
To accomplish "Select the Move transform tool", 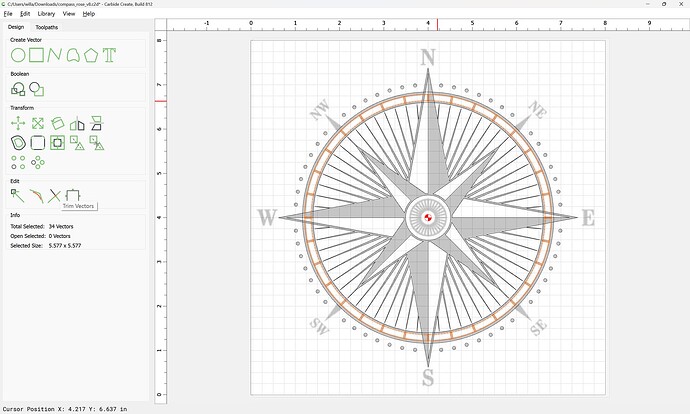I will 18,123.
